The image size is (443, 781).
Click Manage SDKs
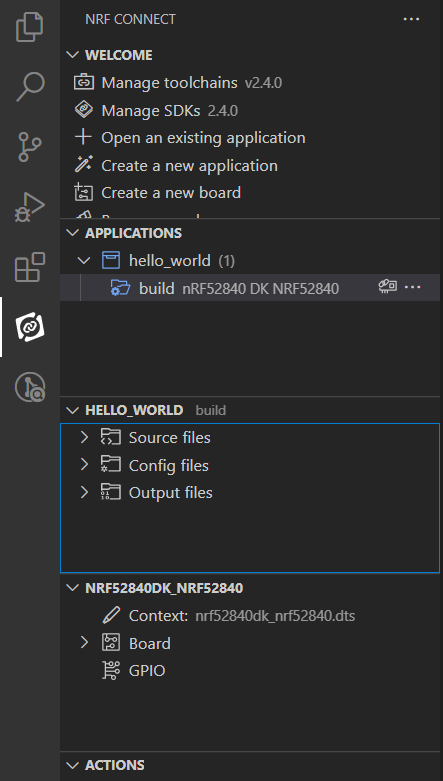click(150, 110)
